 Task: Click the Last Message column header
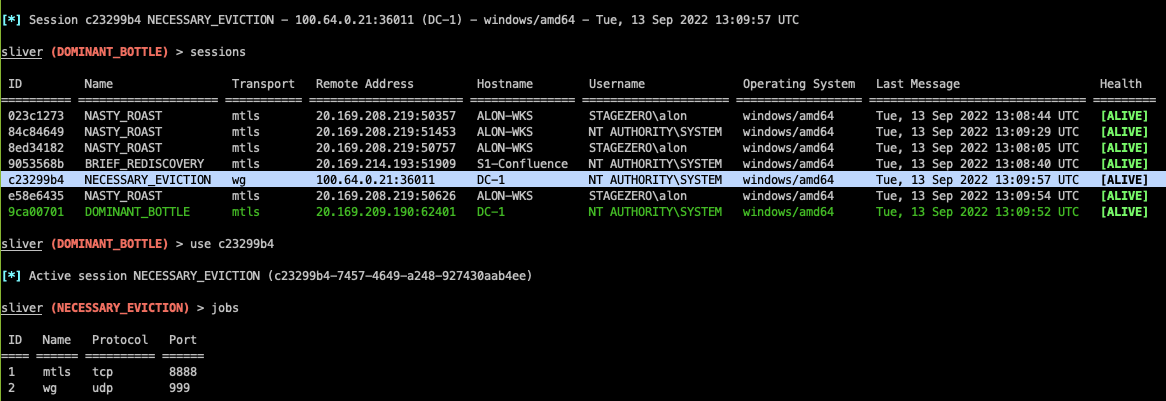click(918, 84)
